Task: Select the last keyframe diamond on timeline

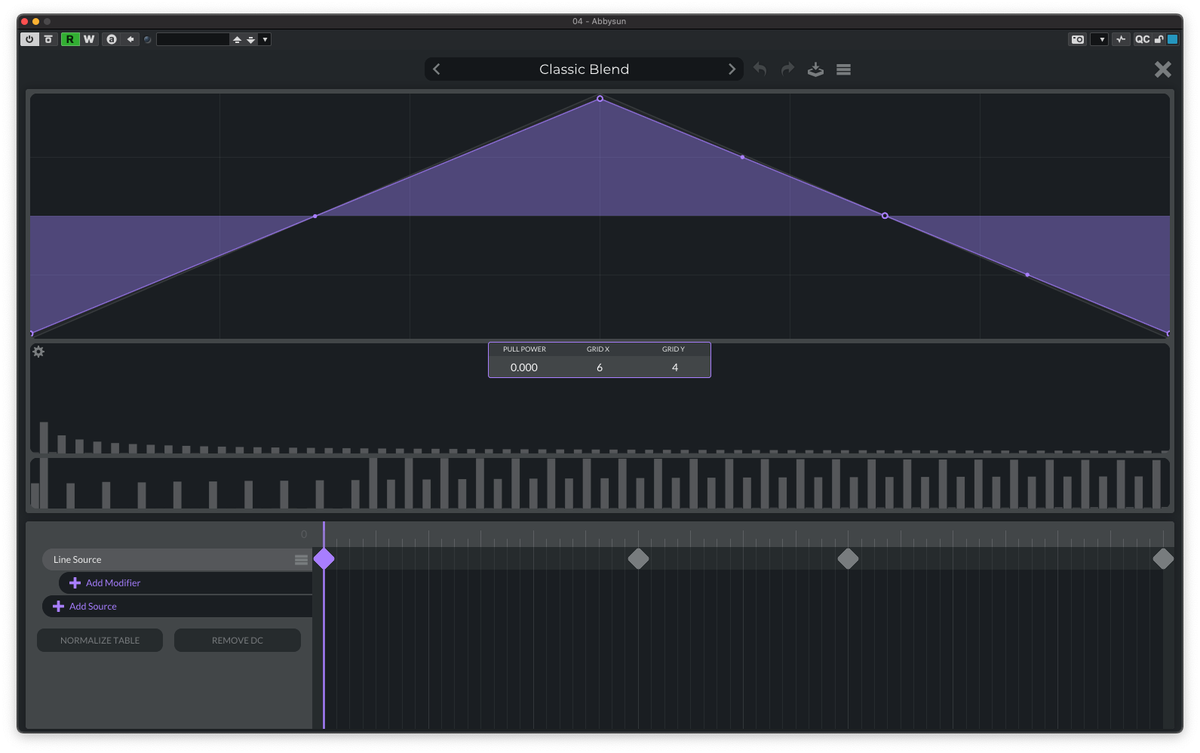Action: (x=1163, y=559)
